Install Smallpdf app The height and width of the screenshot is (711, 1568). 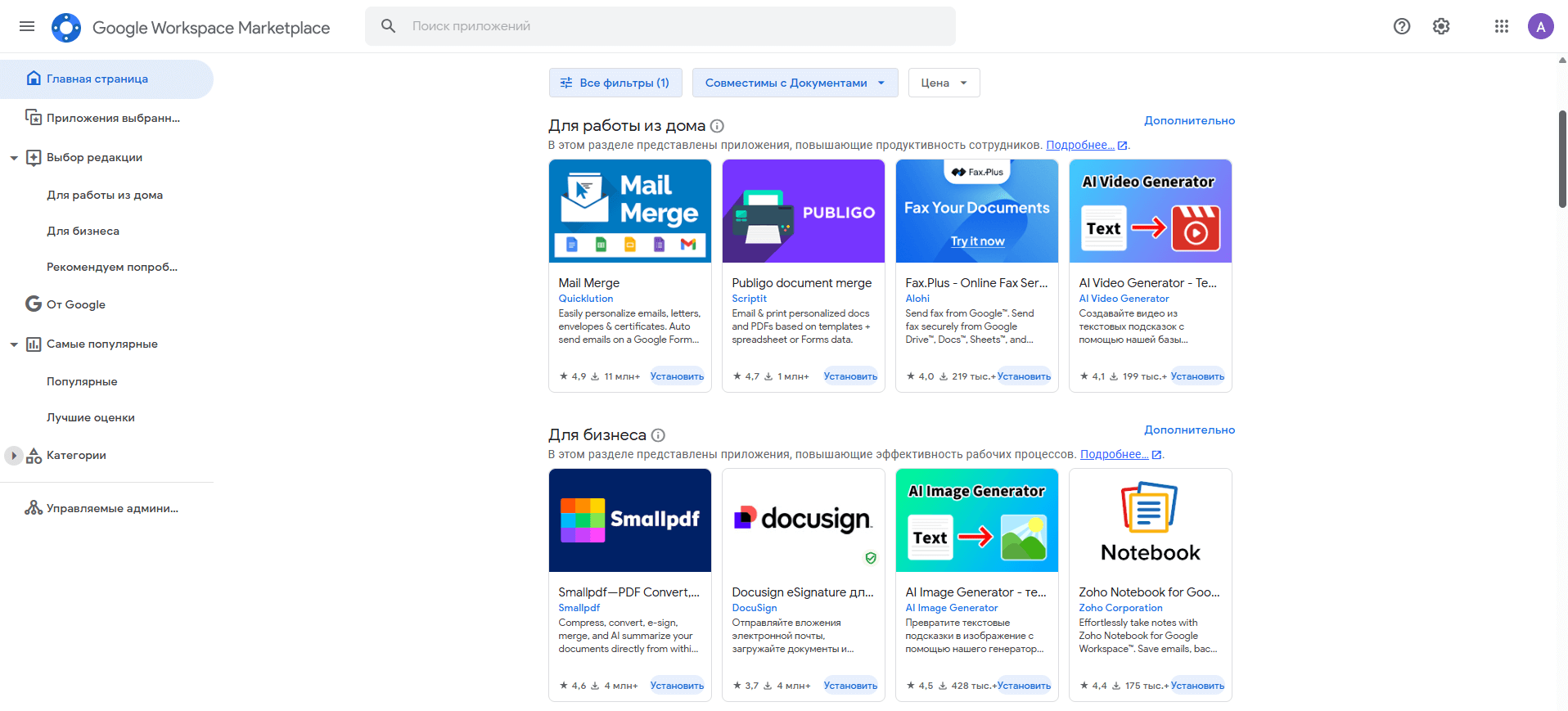pyautogui.click(x=677, y=686)
